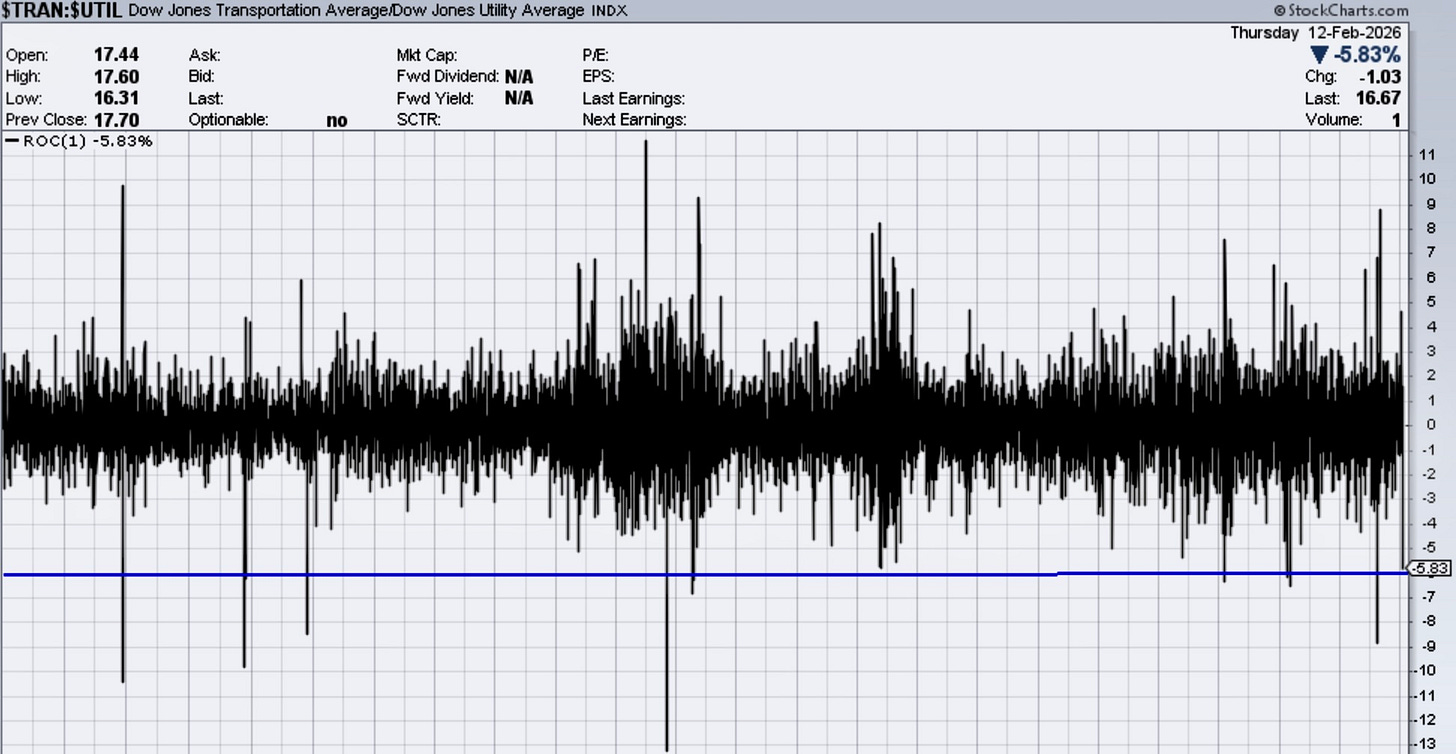This screenshot has width=1456, height=754.
Task: Click the Optionable value 'no'
Action: click(337, 120)
